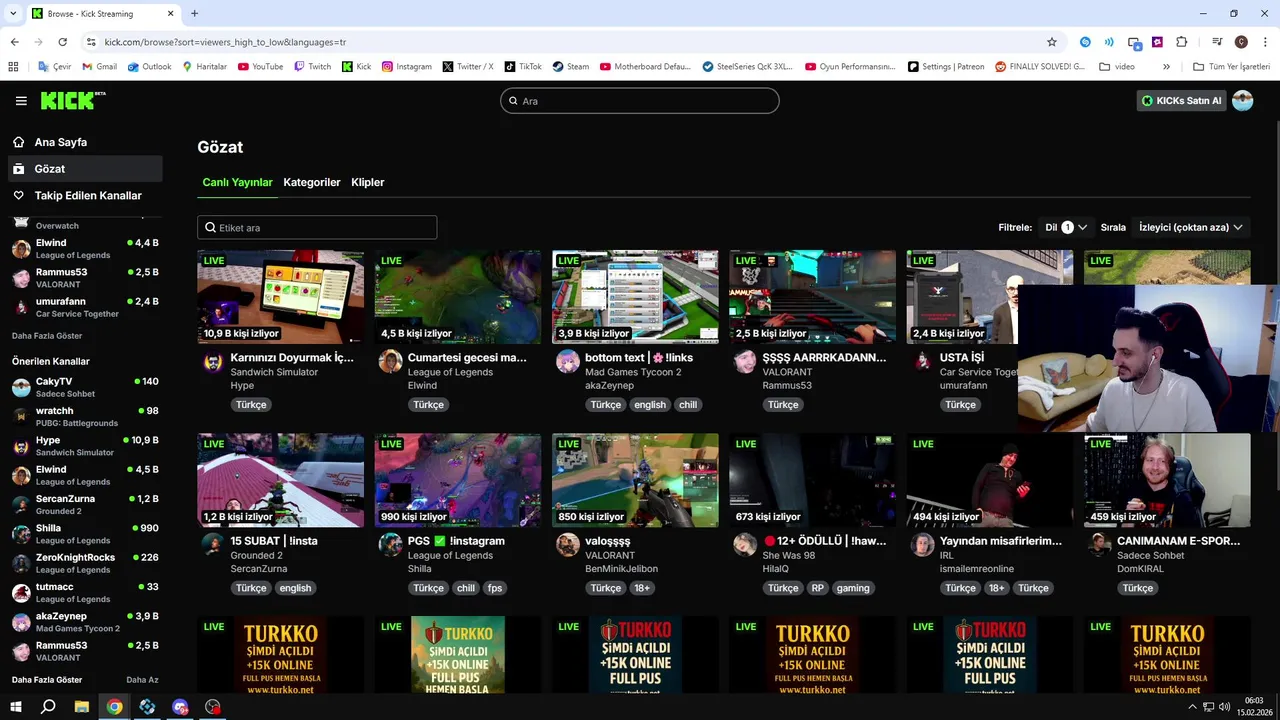The height and width of the screenshot is (720, 1280).
Task: Go to Ana Sayfa in the sidebar
Action: coord(85,142)
